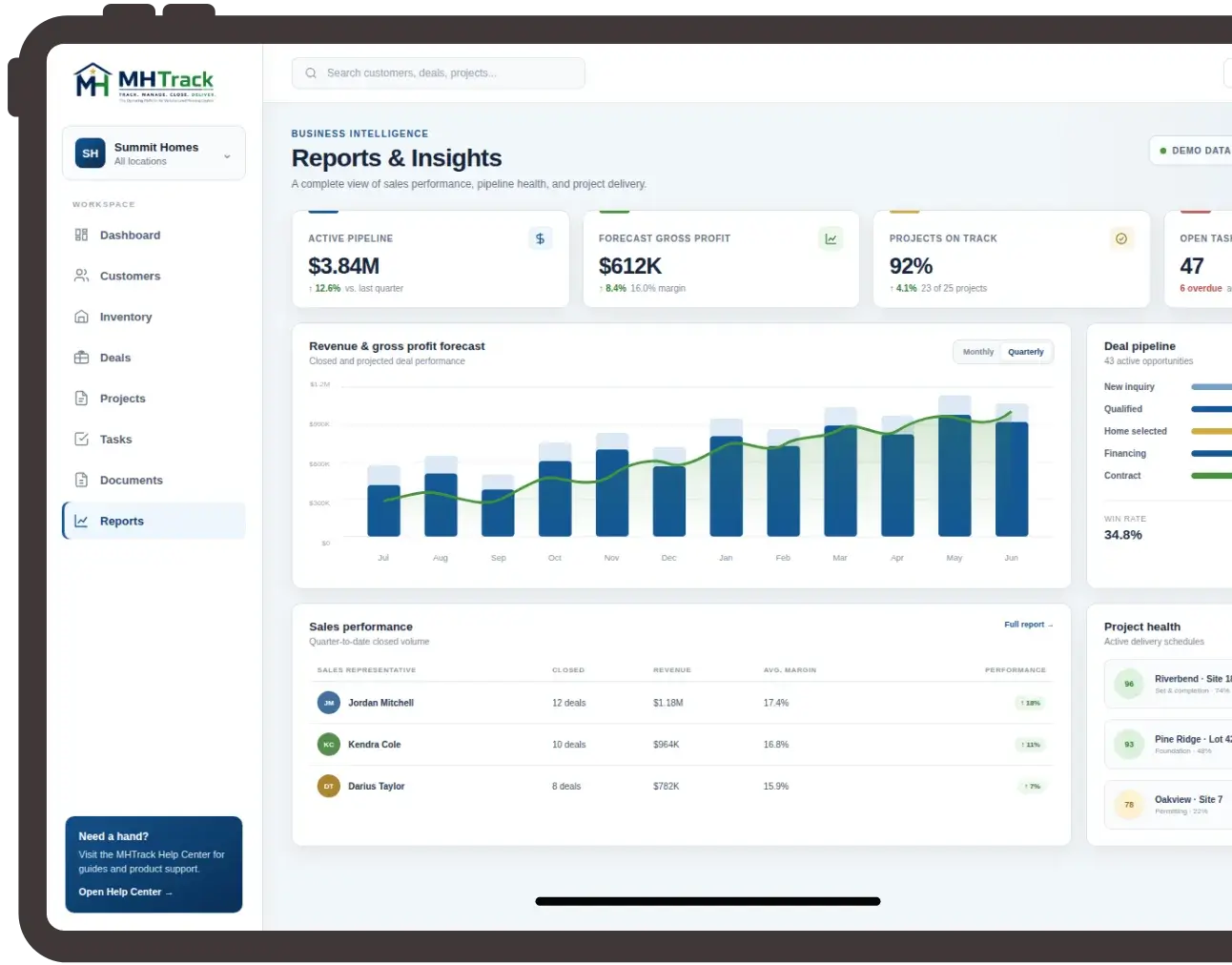Click the Documents file icon
Screen dimensions: 1232x965
[x=81, y=481]
